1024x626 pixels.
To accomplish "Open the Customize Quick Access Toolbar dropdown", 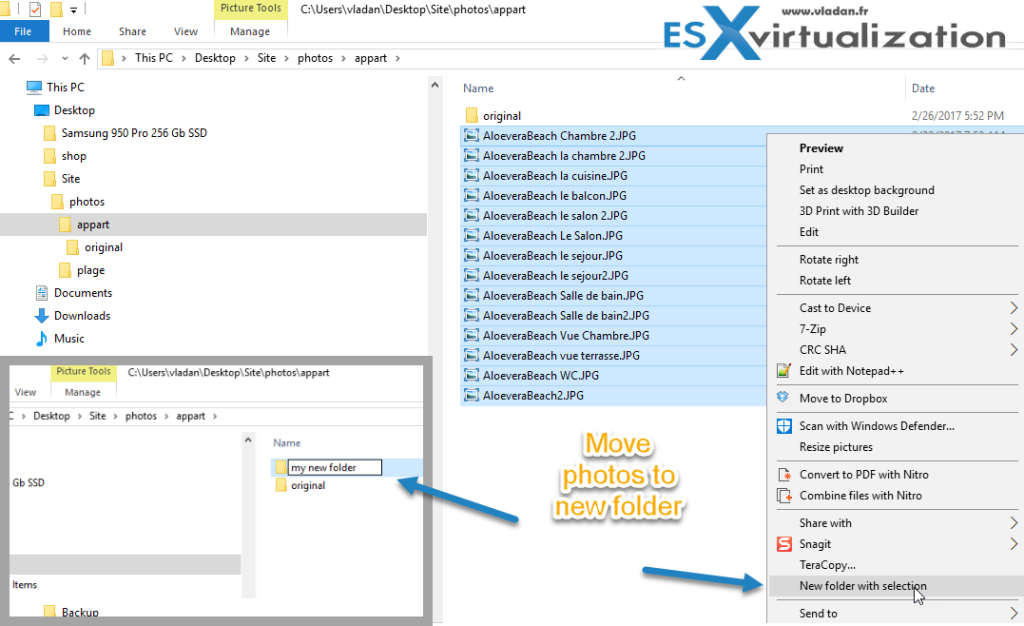I will pos(74,10).
